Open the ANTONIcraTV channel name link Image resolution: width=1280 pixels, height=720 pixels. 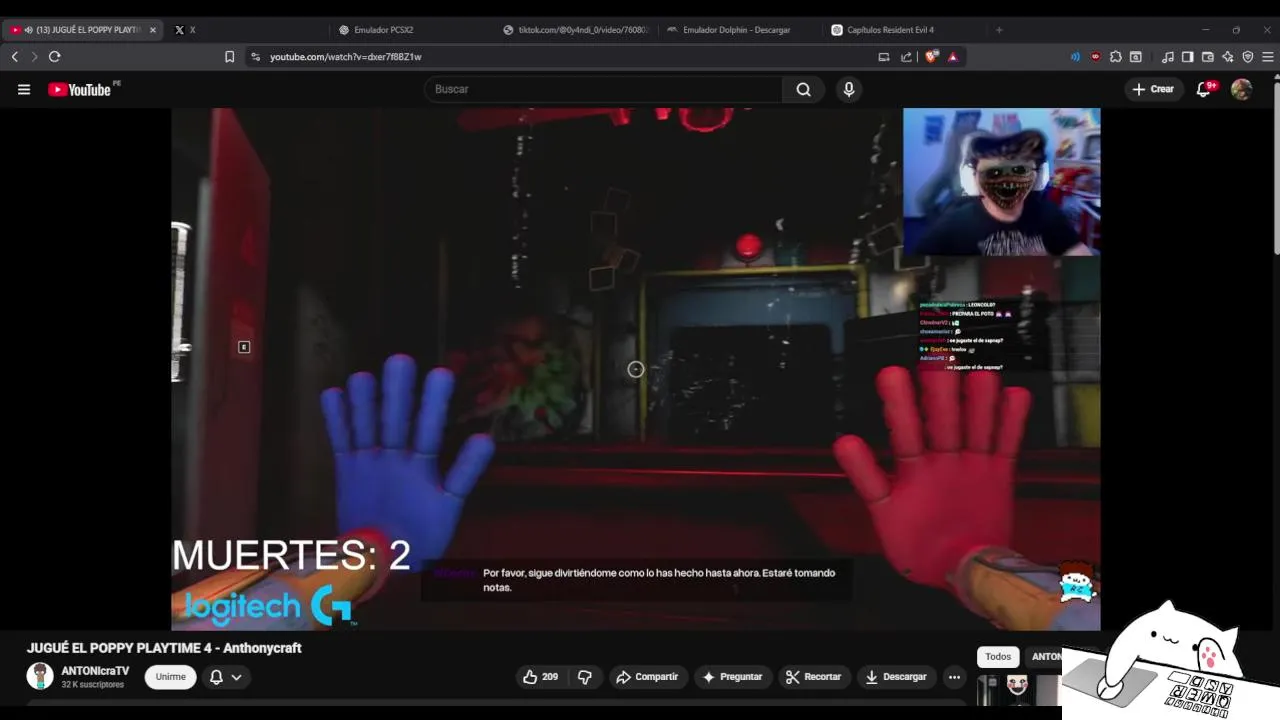point(95,671)
